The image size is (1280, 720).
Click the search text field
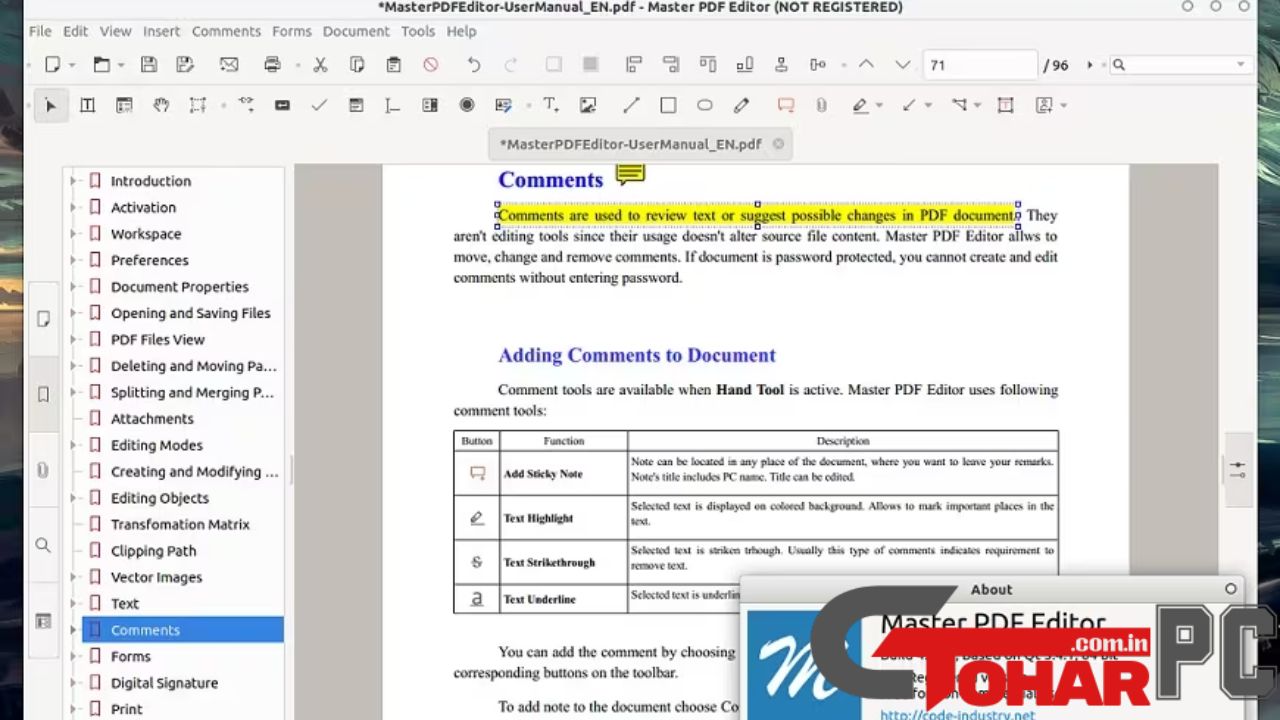[1181, 65]
